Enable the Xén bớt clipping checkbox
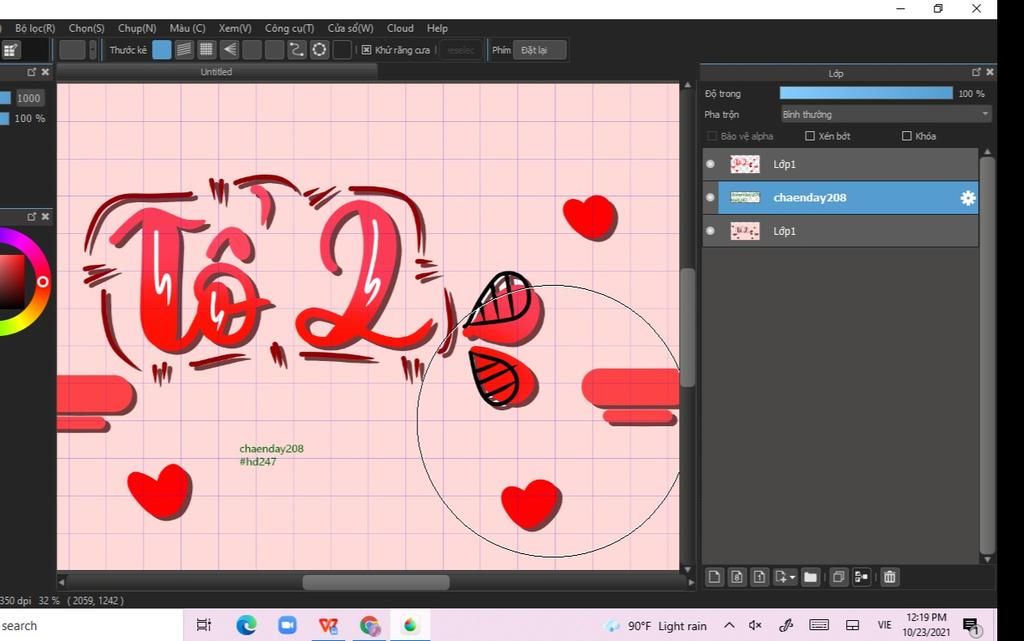The height and width of the screenshot is (641, 1024). [810, 136]
